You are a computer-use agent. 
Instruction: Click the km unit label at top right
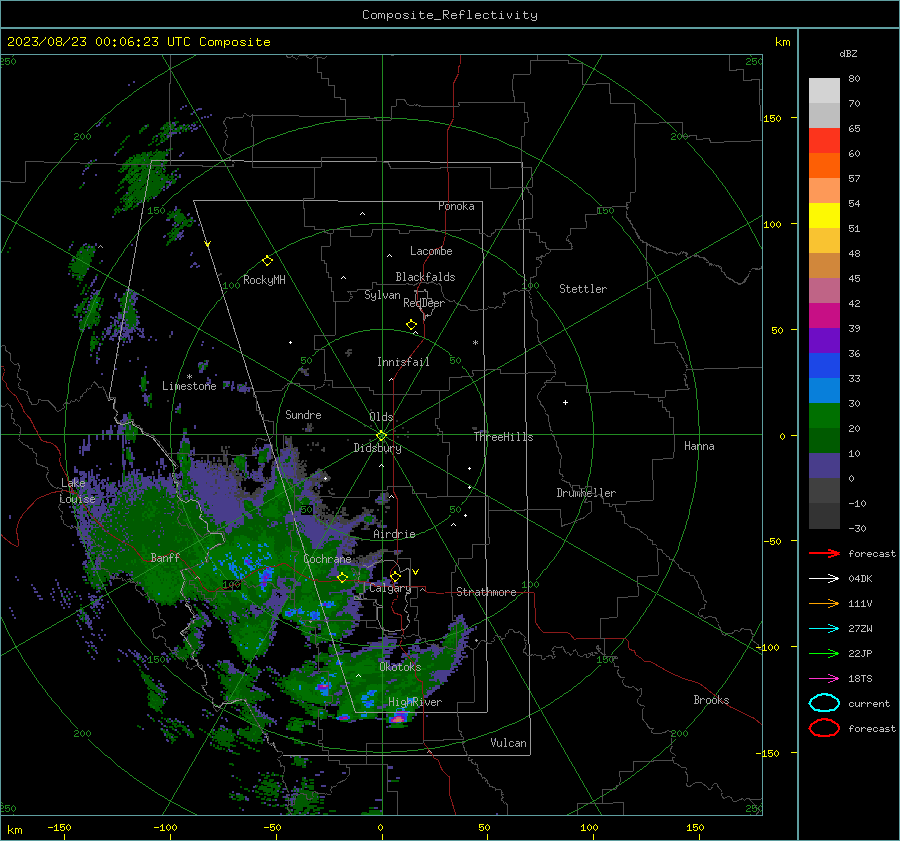[x=782, y=42]
